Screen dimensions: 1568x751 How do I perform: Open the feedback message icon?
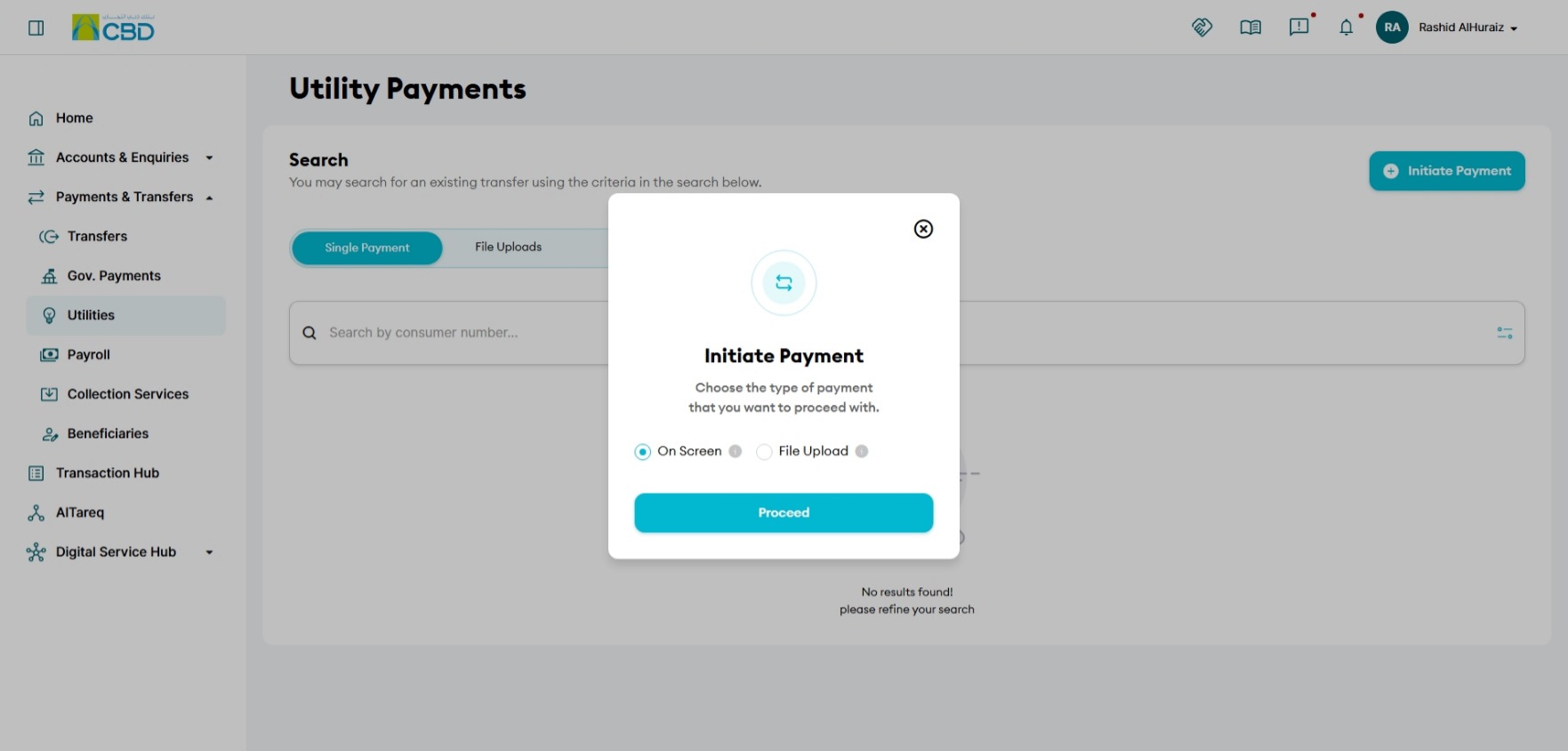1299,28
